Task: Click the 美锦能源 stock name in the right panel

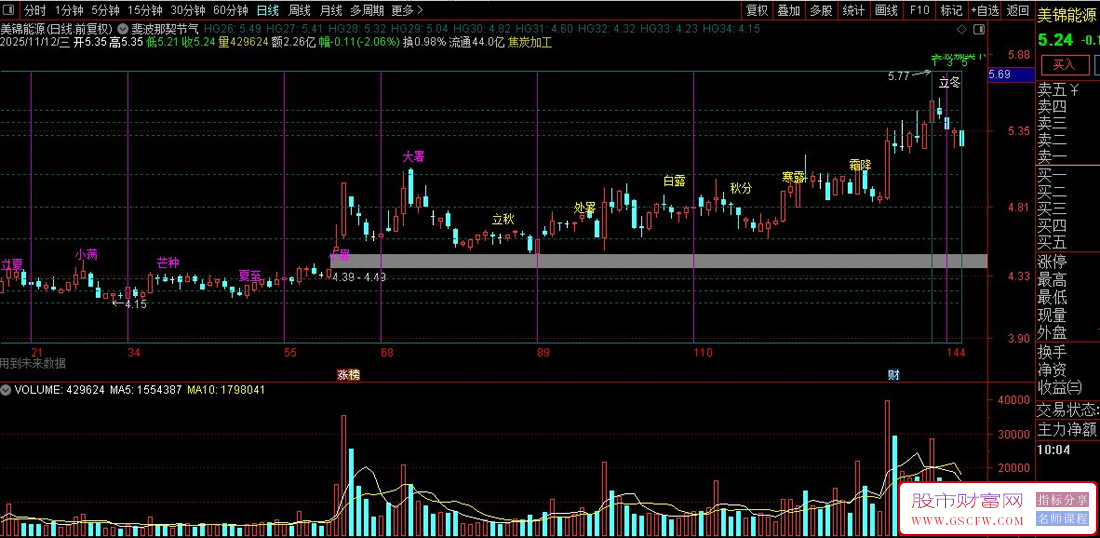Action: coord(1067,14)
